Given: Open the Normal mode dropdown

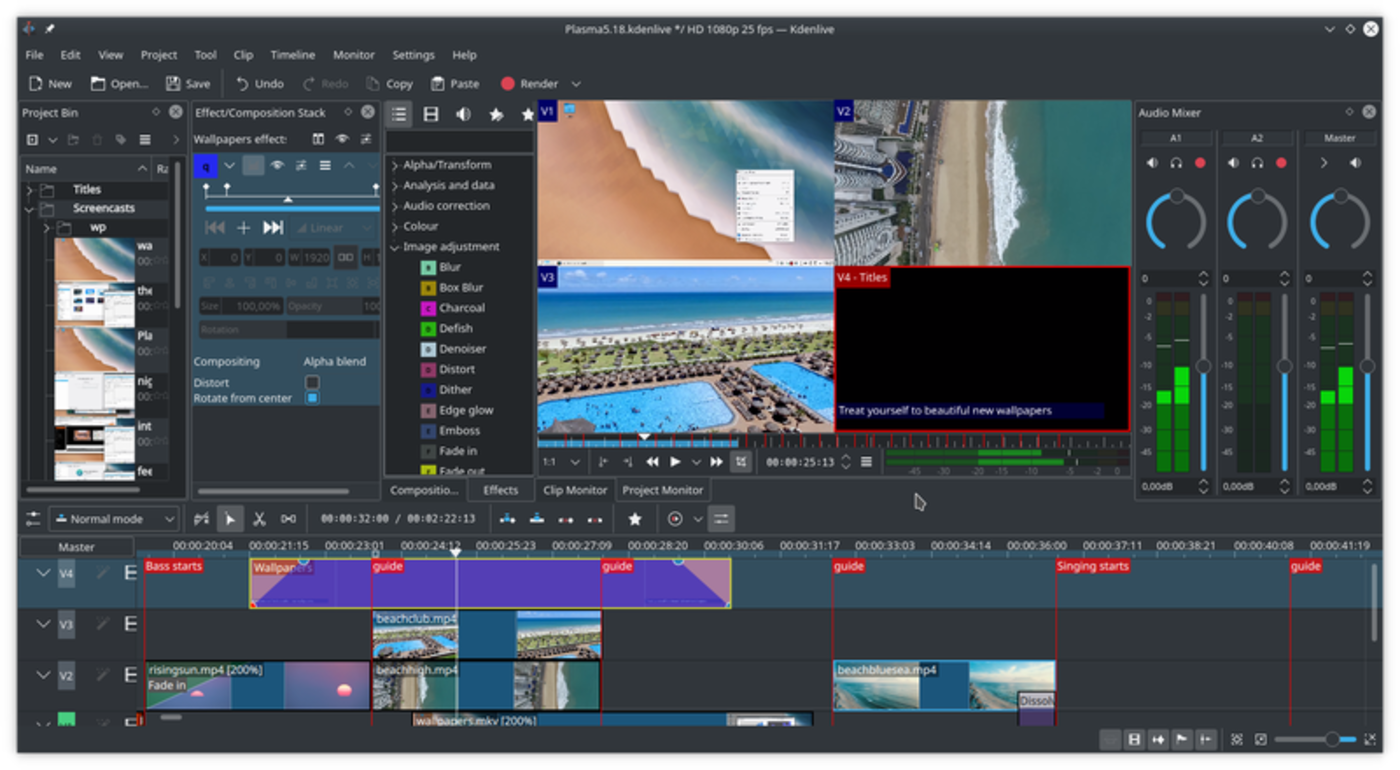Looking at the screenshot, I should (x=113, y=519).
